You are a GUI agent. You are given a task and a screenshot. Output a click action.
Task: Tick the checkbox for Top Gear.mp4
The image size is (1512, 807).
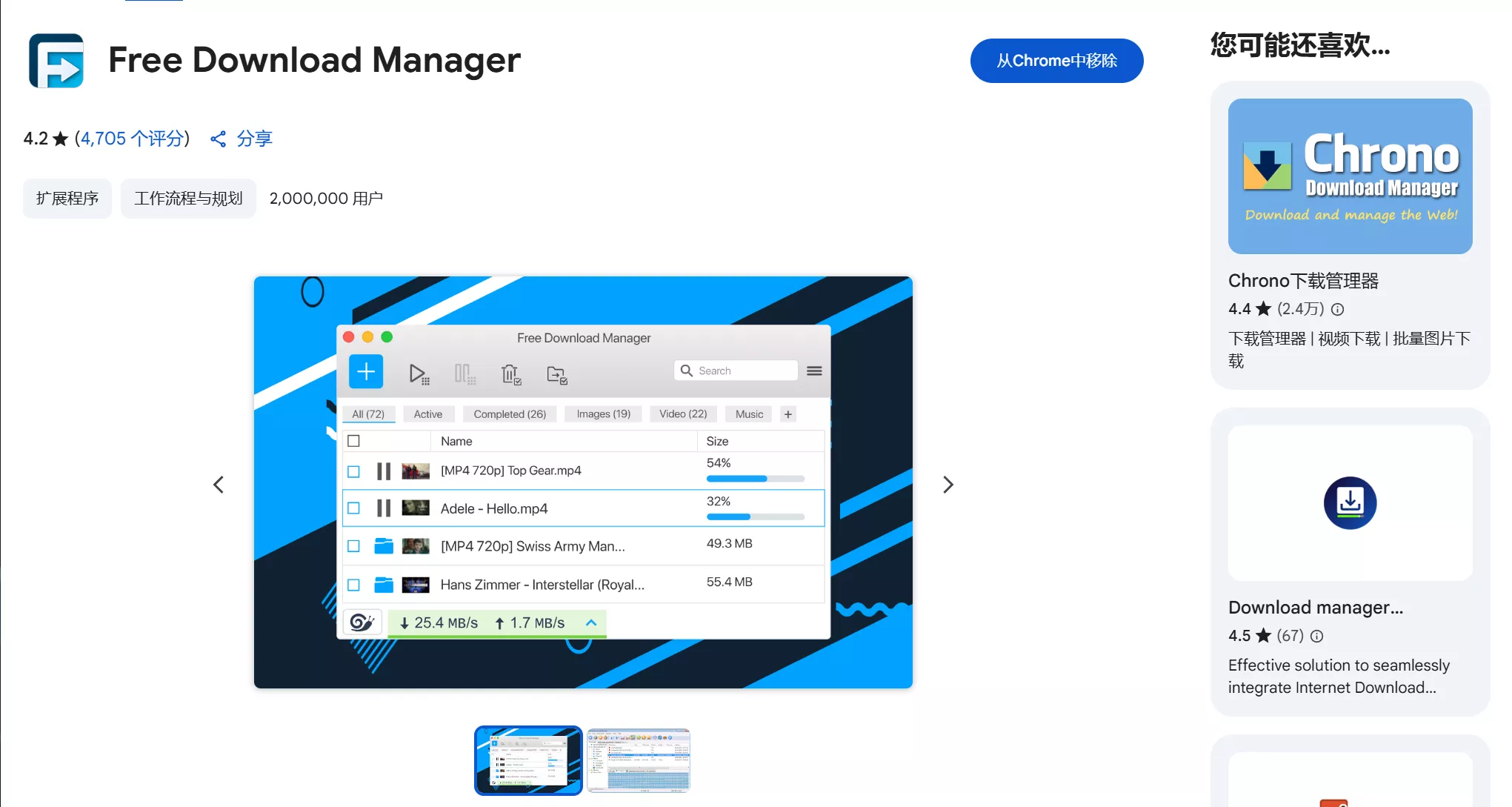click(x=354, y=471)
